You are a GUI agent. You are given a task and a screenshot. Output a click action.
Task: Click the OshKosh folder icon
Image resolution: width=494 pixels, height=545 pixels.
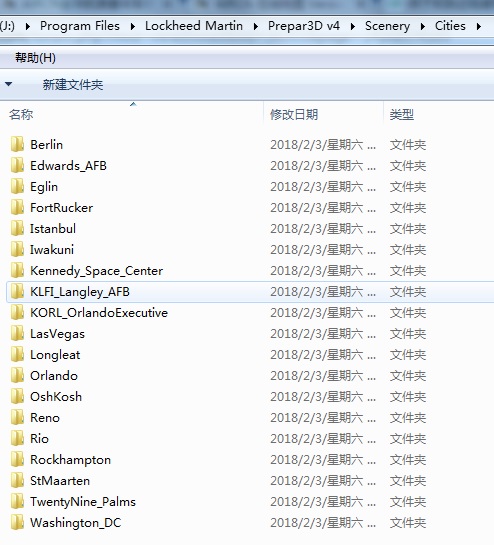[17, 397]
